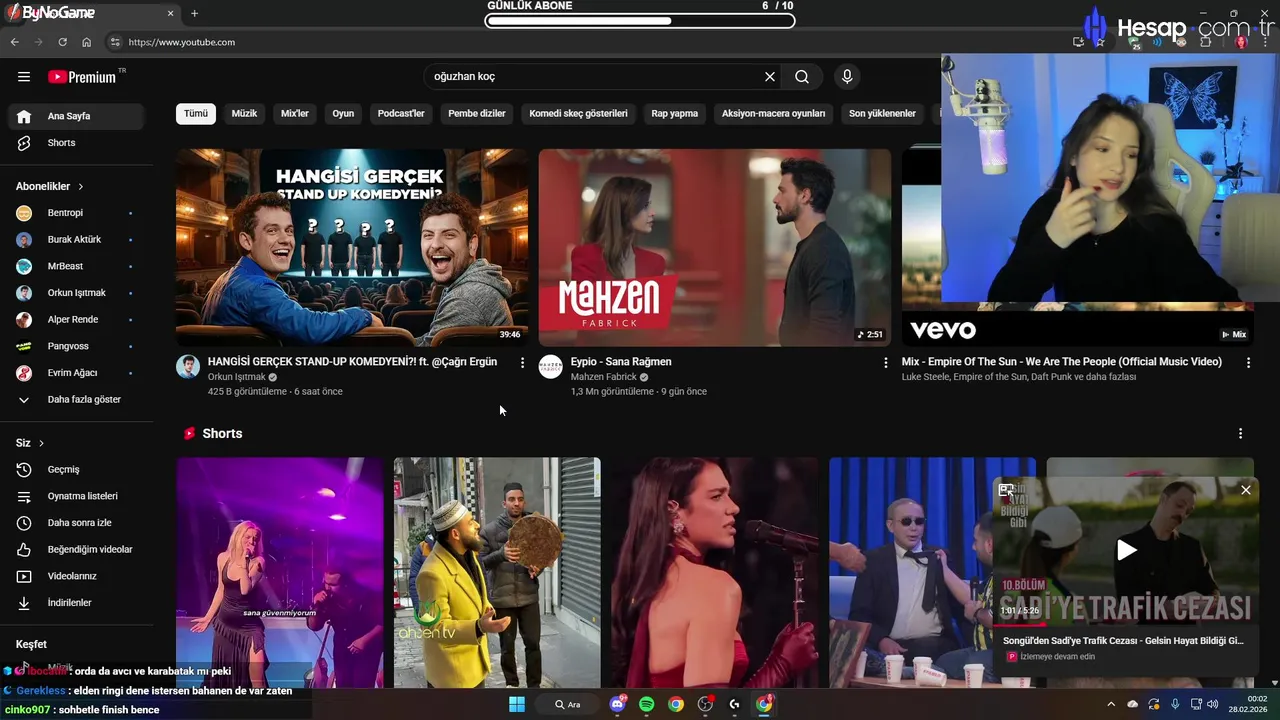Image resolution: width=1280 pixels, height=720 pixels.
Task: Open Beğendiğim videolar list
Action: click(x=76, y=550)
